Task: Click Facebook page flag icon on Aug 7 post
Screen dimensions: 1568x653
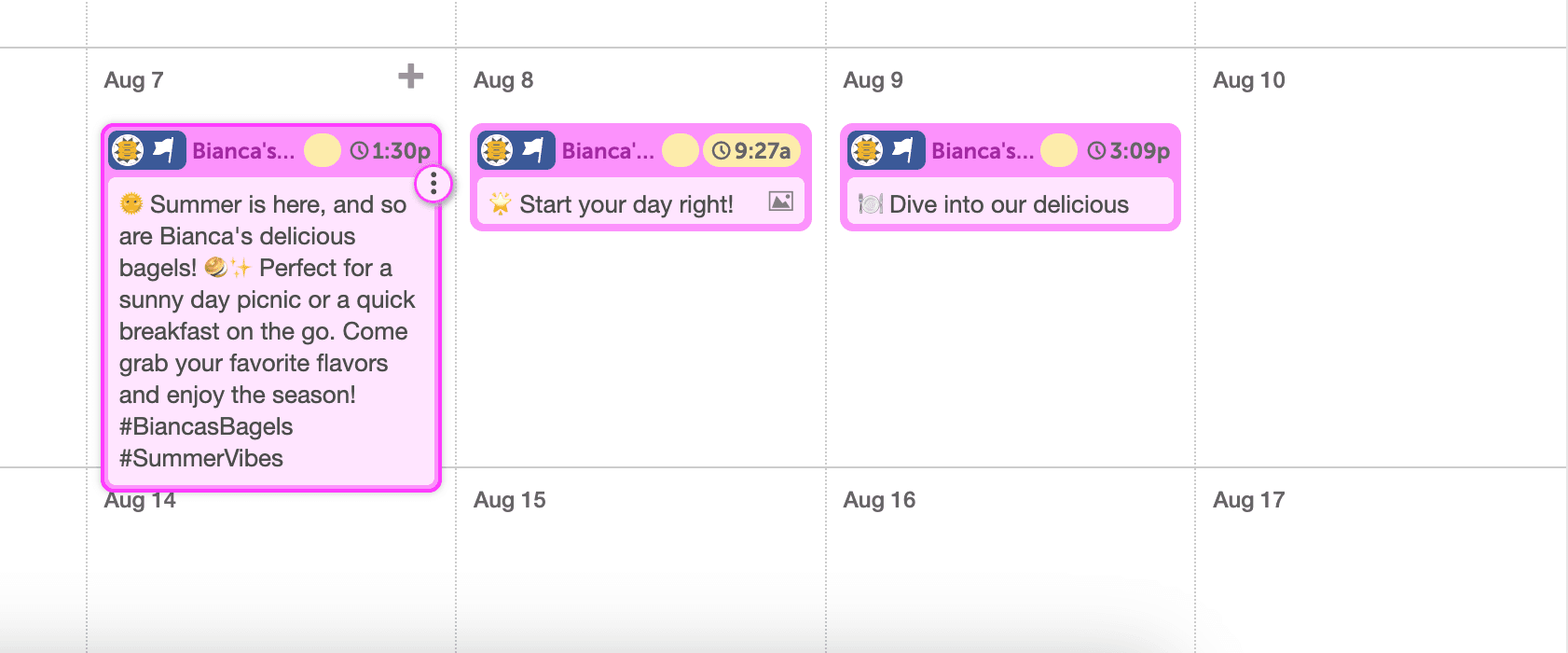Action: (x=165, y=150)
